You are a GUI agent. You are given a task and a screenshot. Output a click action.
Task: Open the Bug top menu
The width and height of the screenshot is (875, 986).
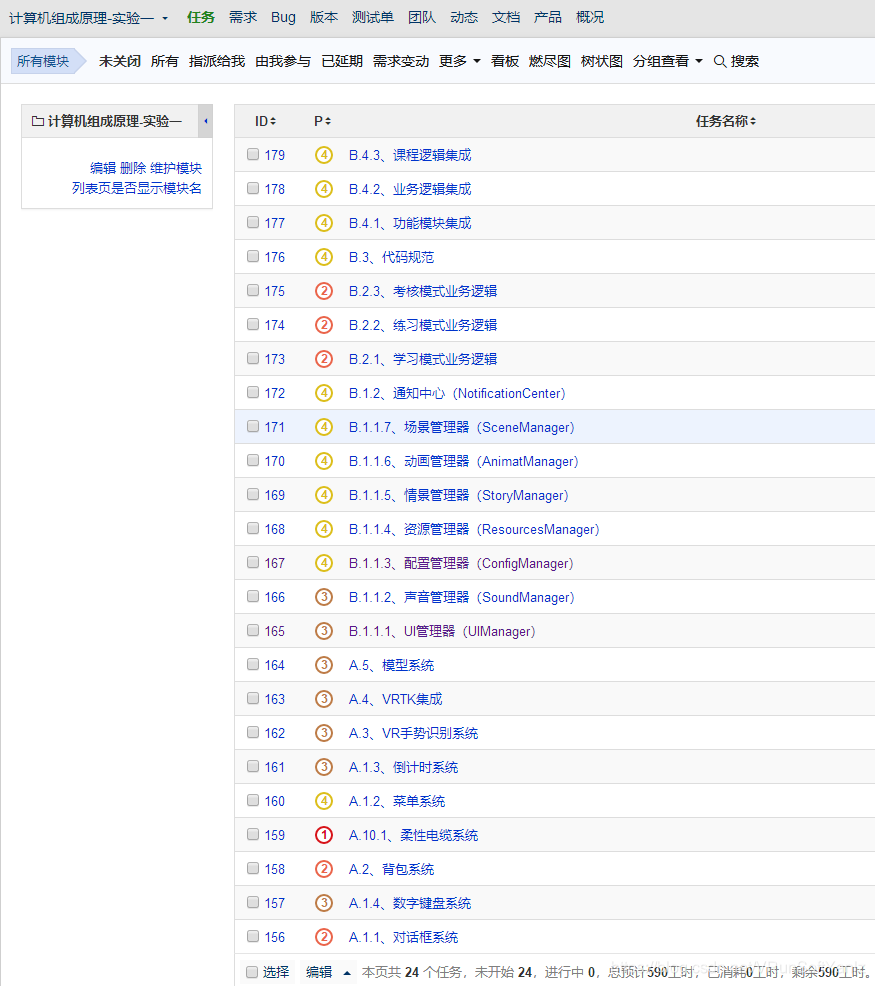(x=283, y=18)
